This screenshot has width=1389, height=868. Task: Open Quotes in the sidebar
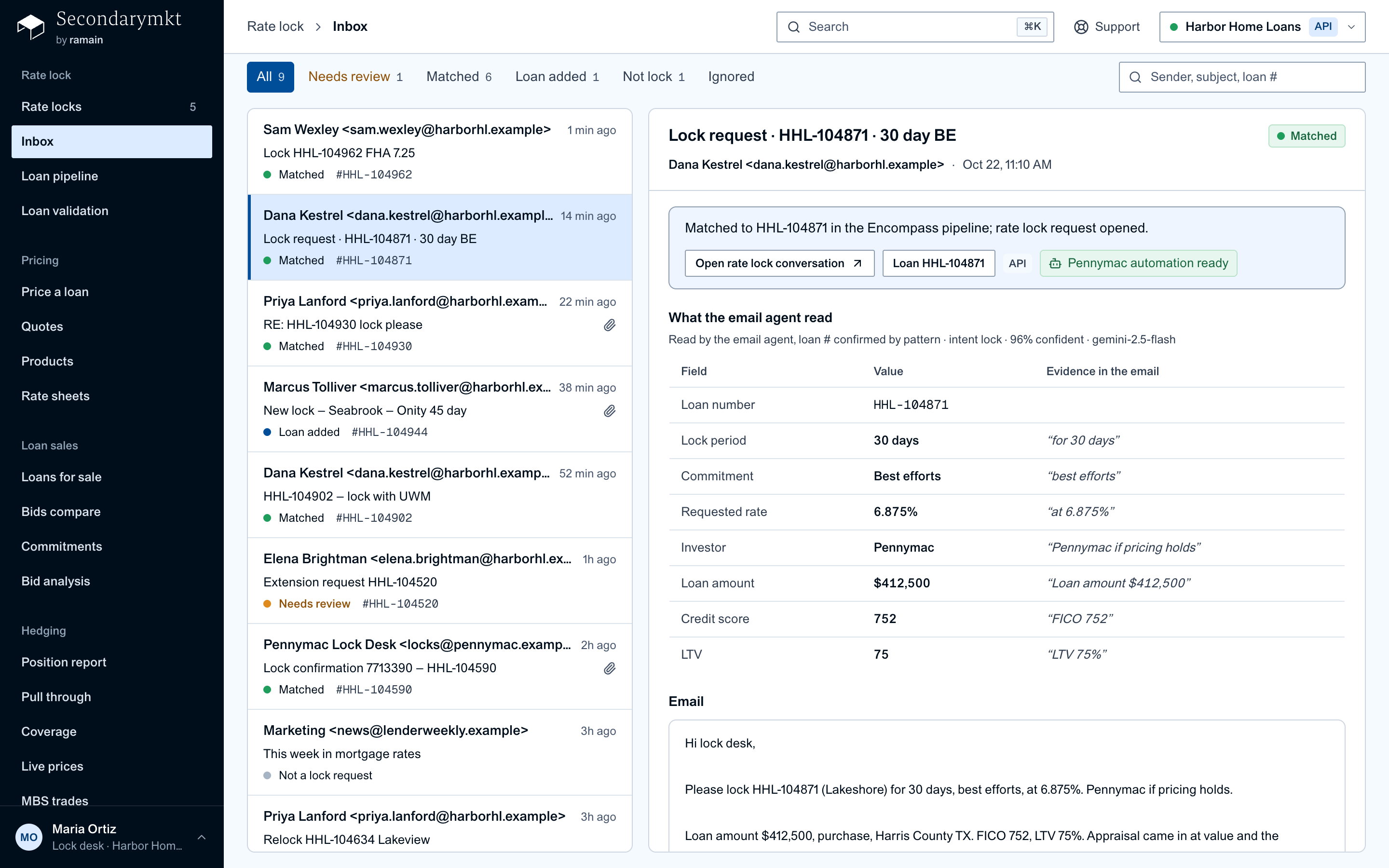[111, 326]
